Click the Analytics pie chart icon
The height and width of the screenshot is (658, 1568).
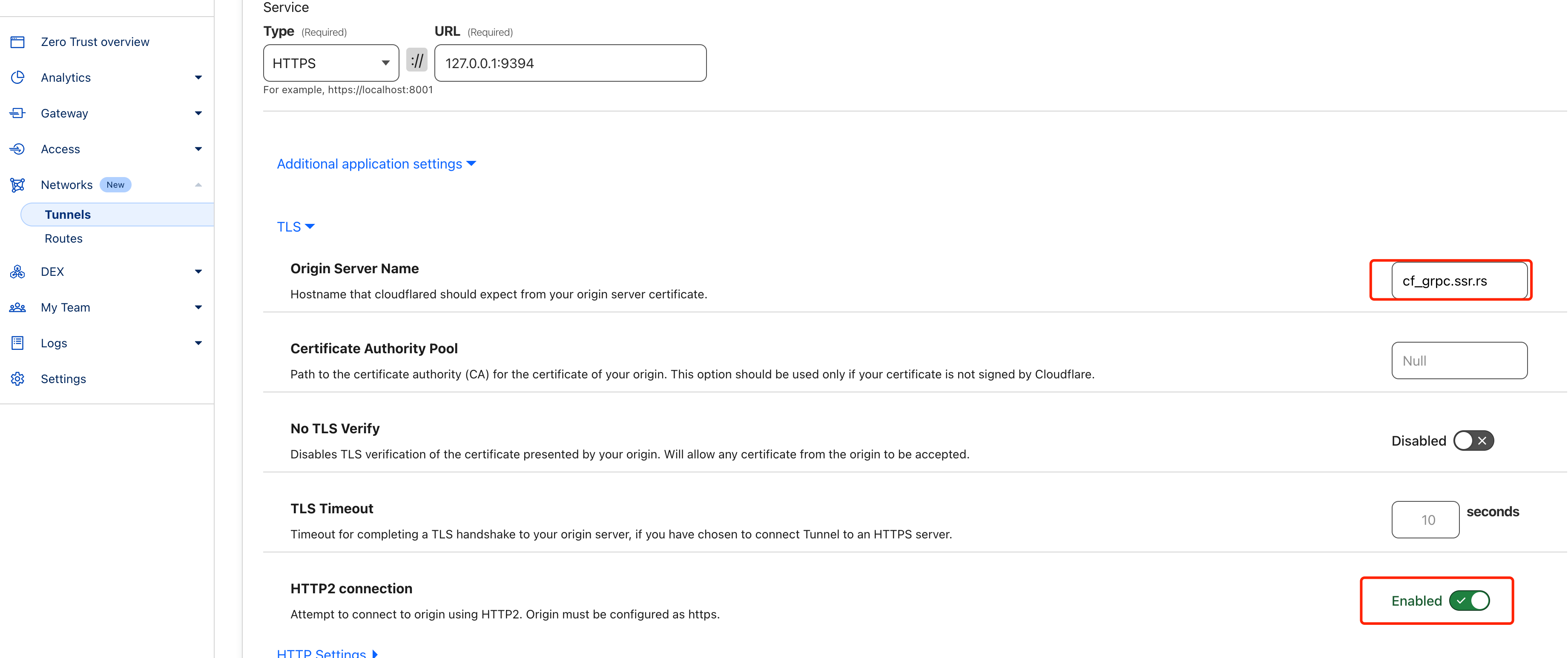coord(17,77)
